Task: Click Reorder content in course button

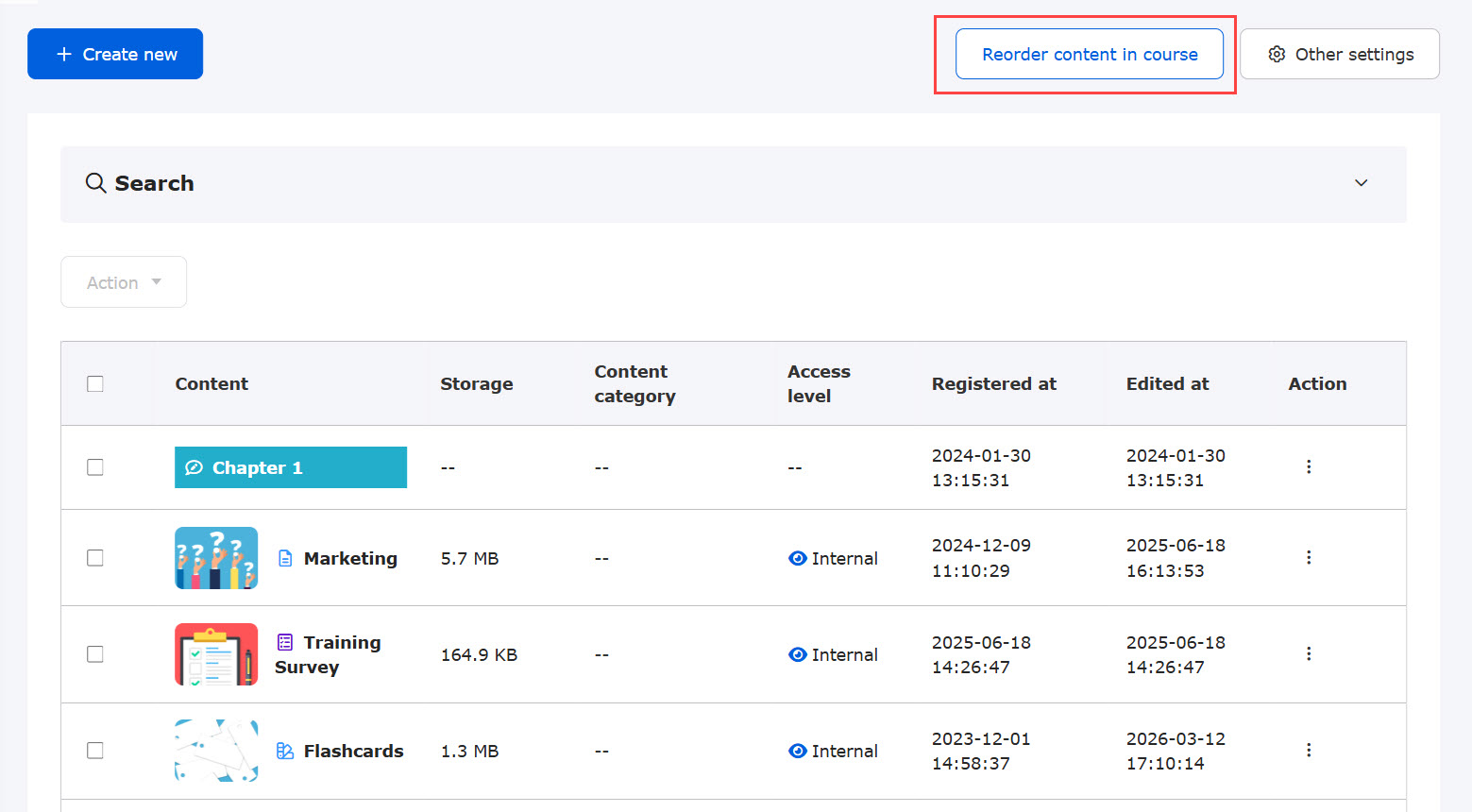Action: [x=1089, y=55]
